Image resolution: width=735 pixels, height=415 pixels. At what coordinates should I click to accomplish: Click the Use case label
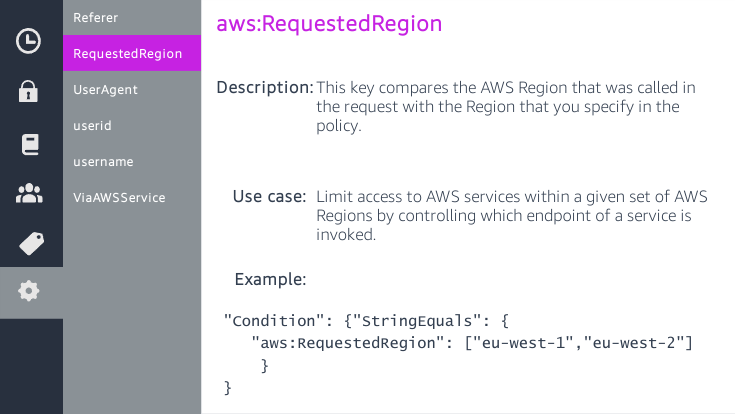pyautogui.click(x=269, y=196)
